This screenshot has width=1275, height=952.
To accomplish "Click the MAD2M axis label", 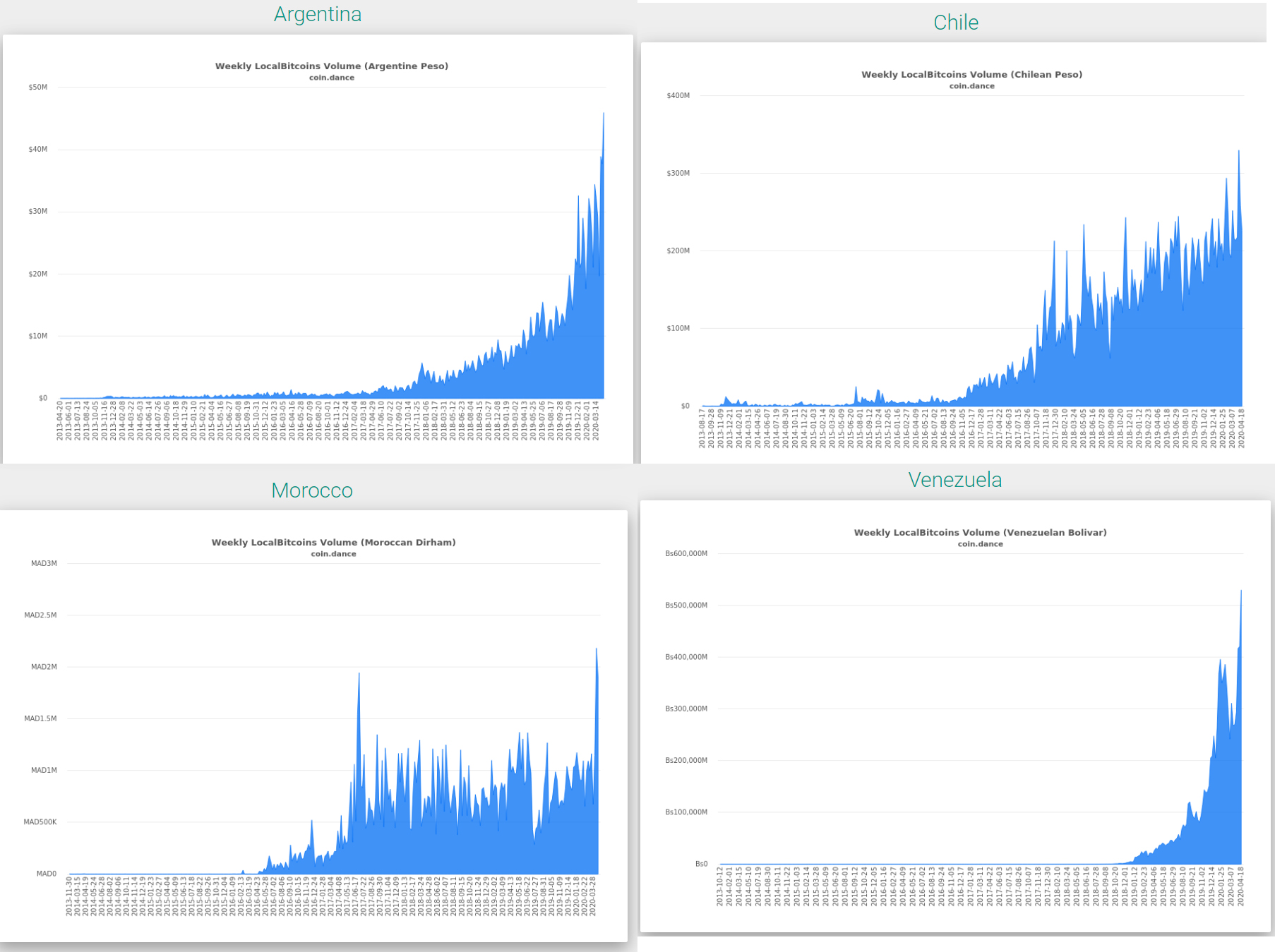I will [44, 667].
